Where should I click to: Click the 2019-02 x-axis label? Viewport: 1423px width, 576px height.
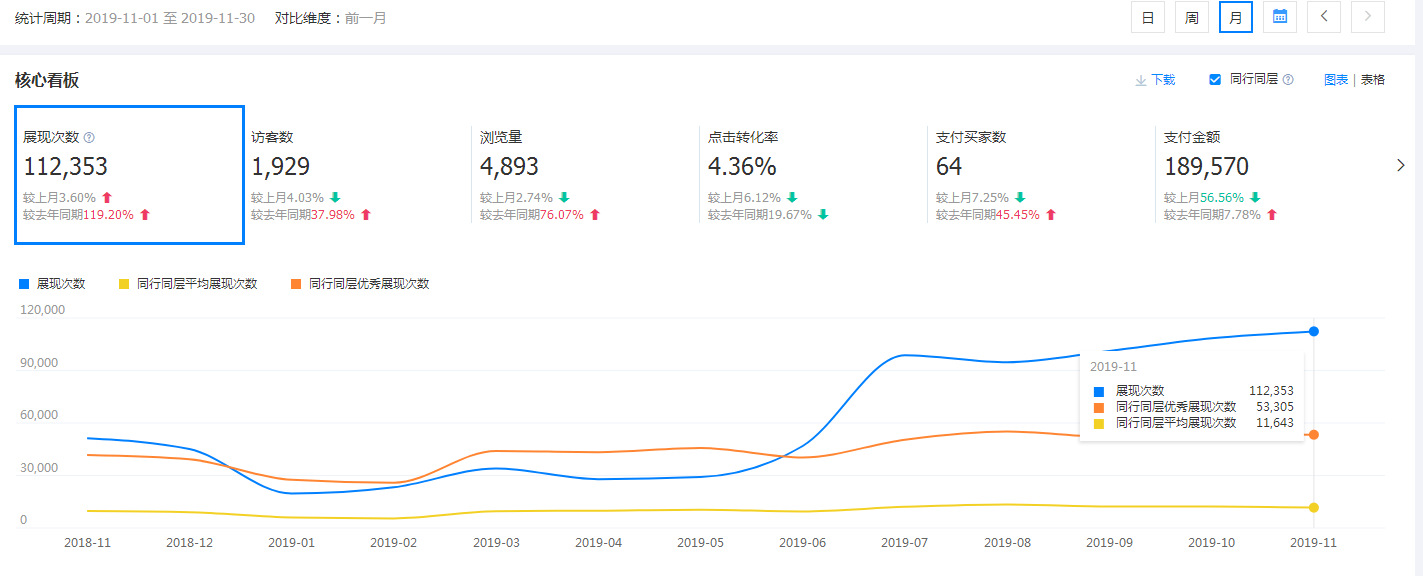click(x=394, y=542)
